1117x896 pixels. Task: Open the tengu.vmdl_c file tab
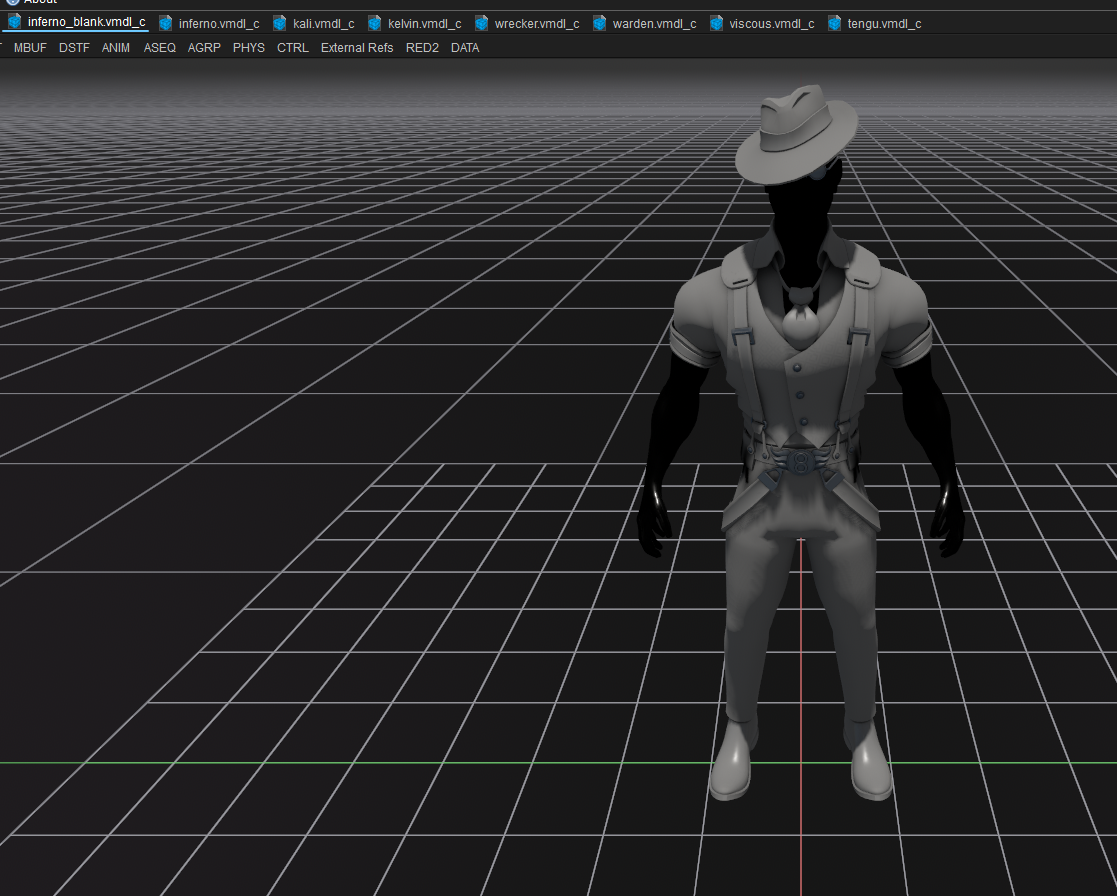coord(876,24)
